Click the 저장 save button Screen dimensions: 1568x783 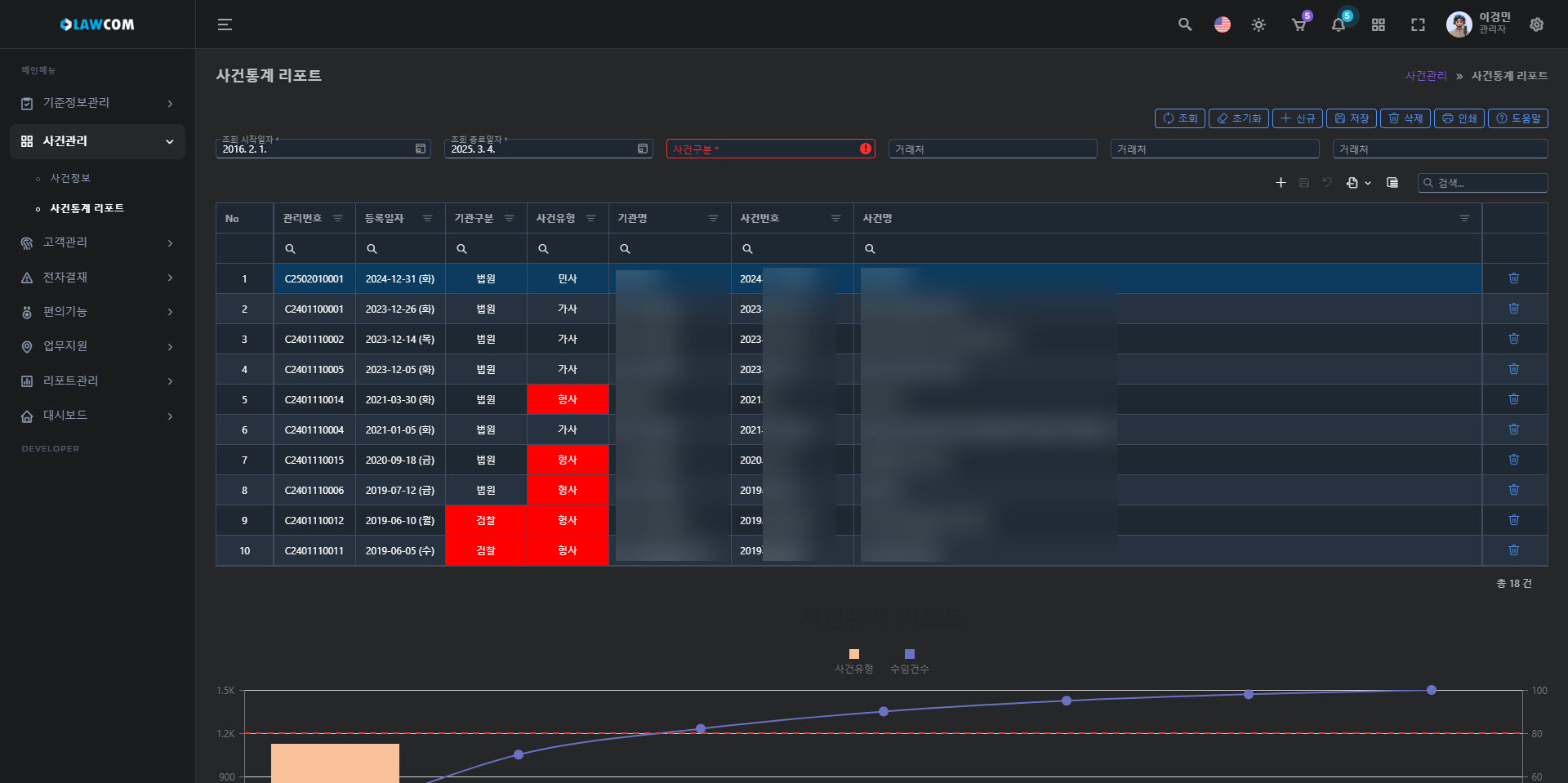click(1352, 118)
